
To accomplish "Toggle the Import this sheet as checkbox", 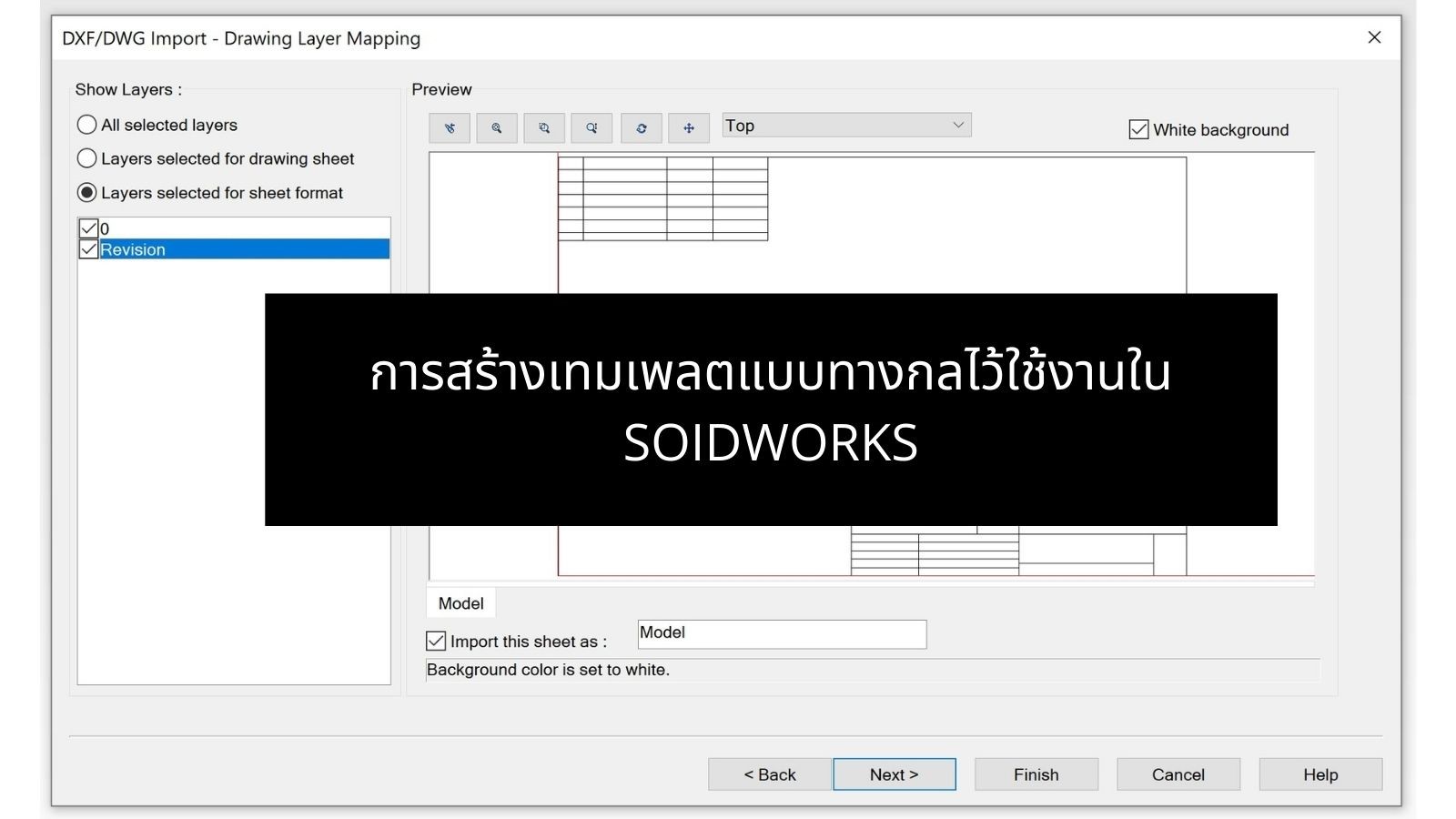I will tap(436, 641).
